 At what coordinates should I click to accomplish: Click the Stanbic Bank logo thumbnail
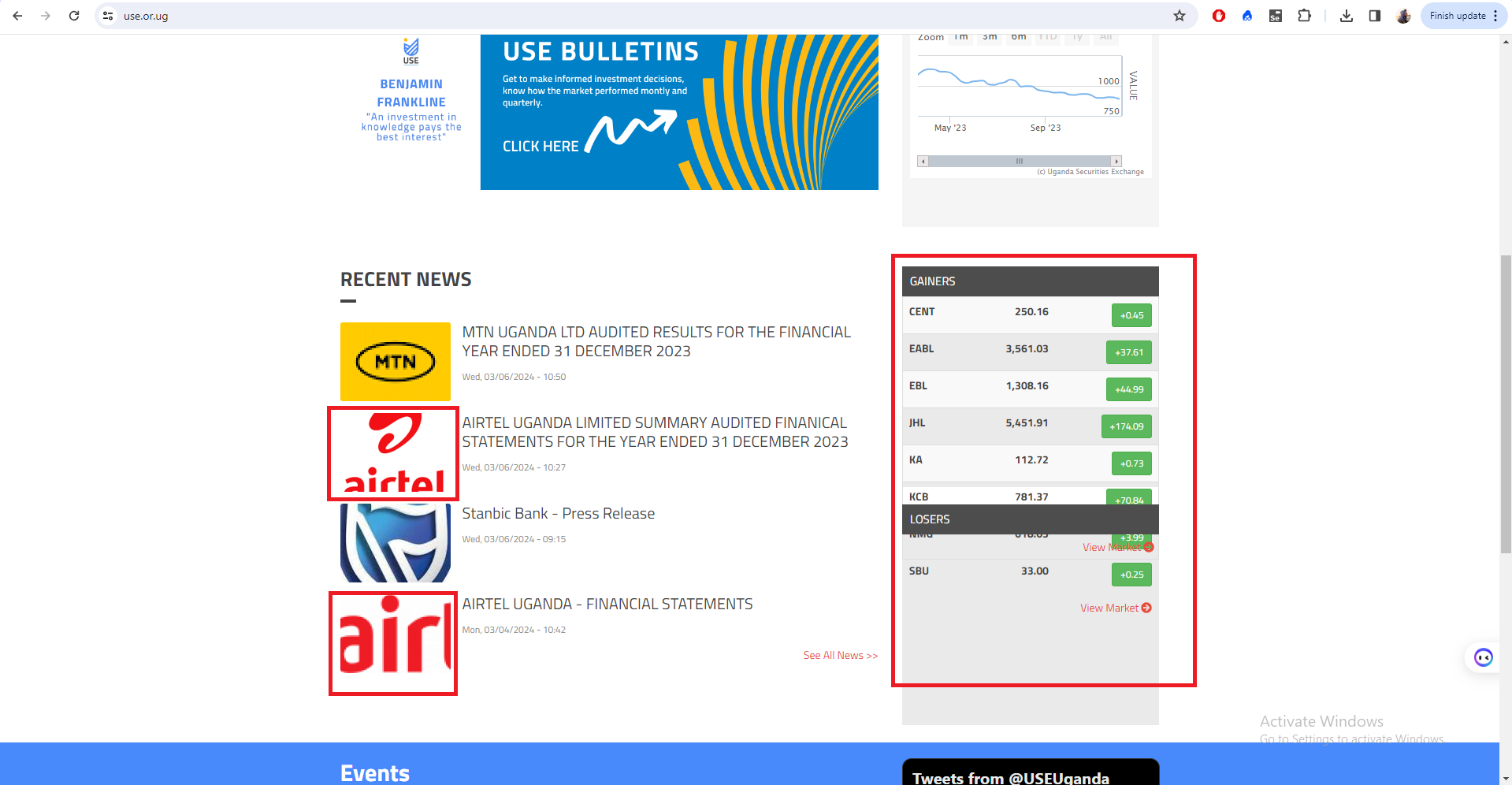[x=396, y=543]
